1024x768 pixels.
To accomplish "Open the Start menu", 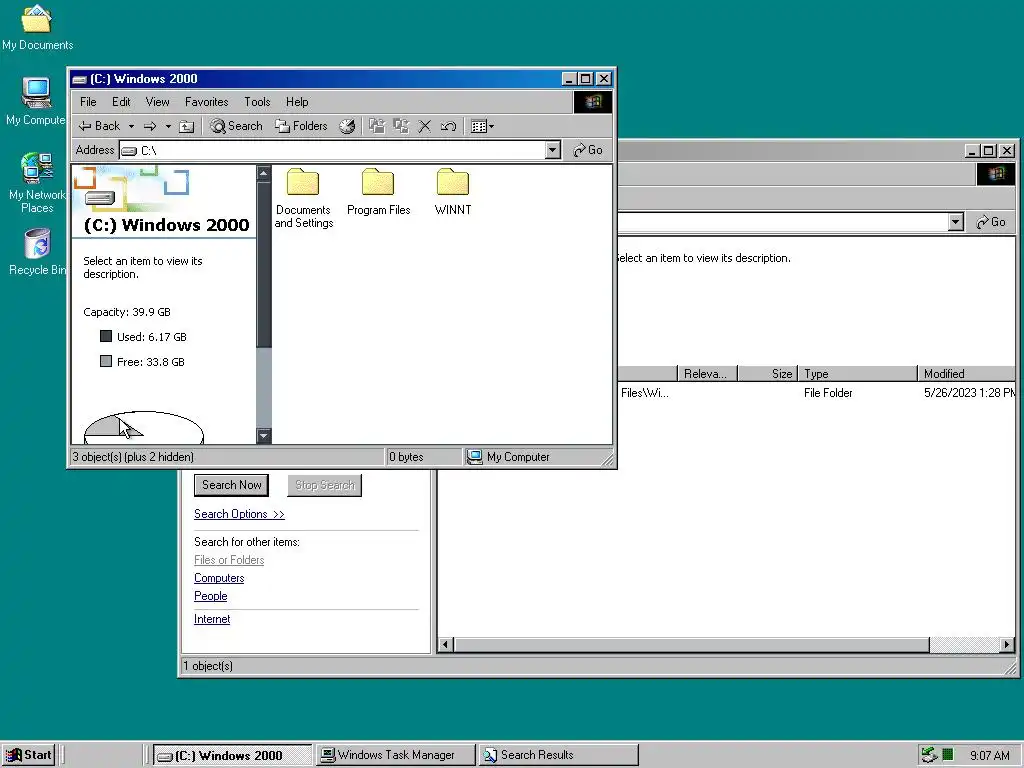I will [x=29, y=755].
